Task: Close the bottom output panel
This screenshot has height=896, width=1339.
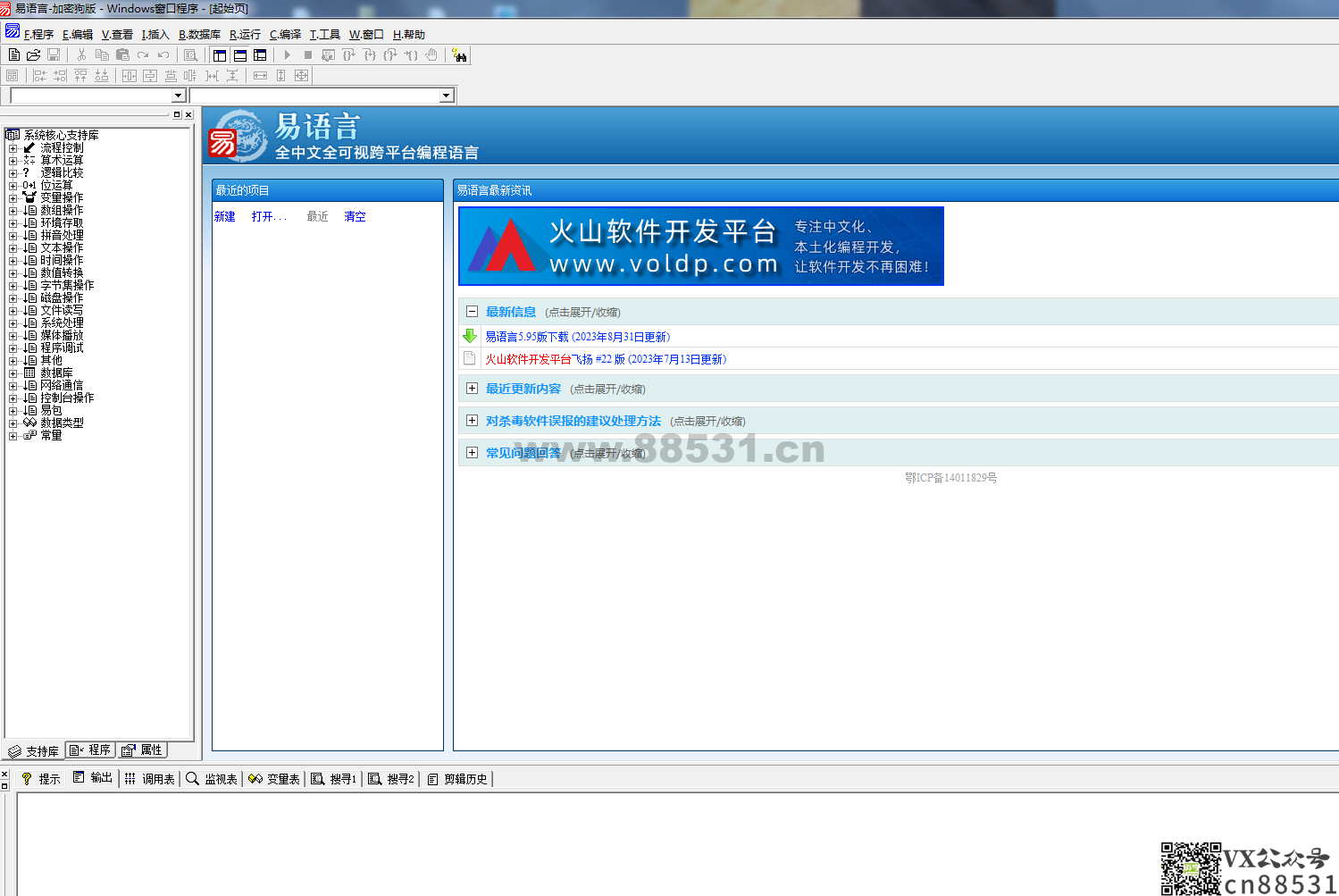Action: pyautogui.click(x=4, y=774)
